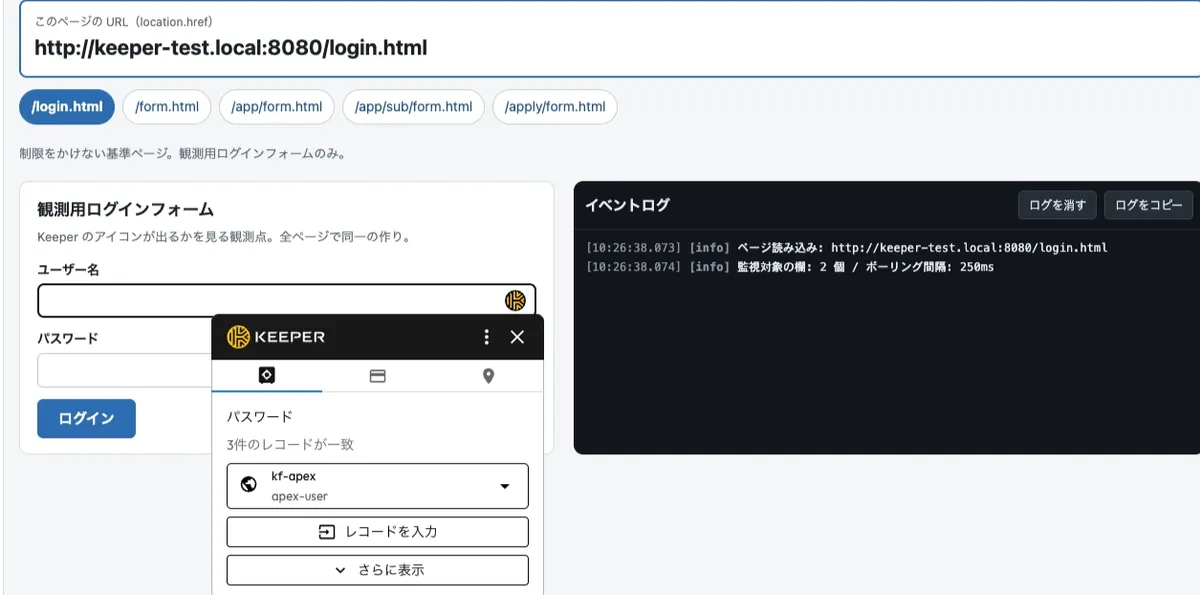Focus the ユーザー名 input field
Viewport: 1200px width, 595px height.
point(287,300)
